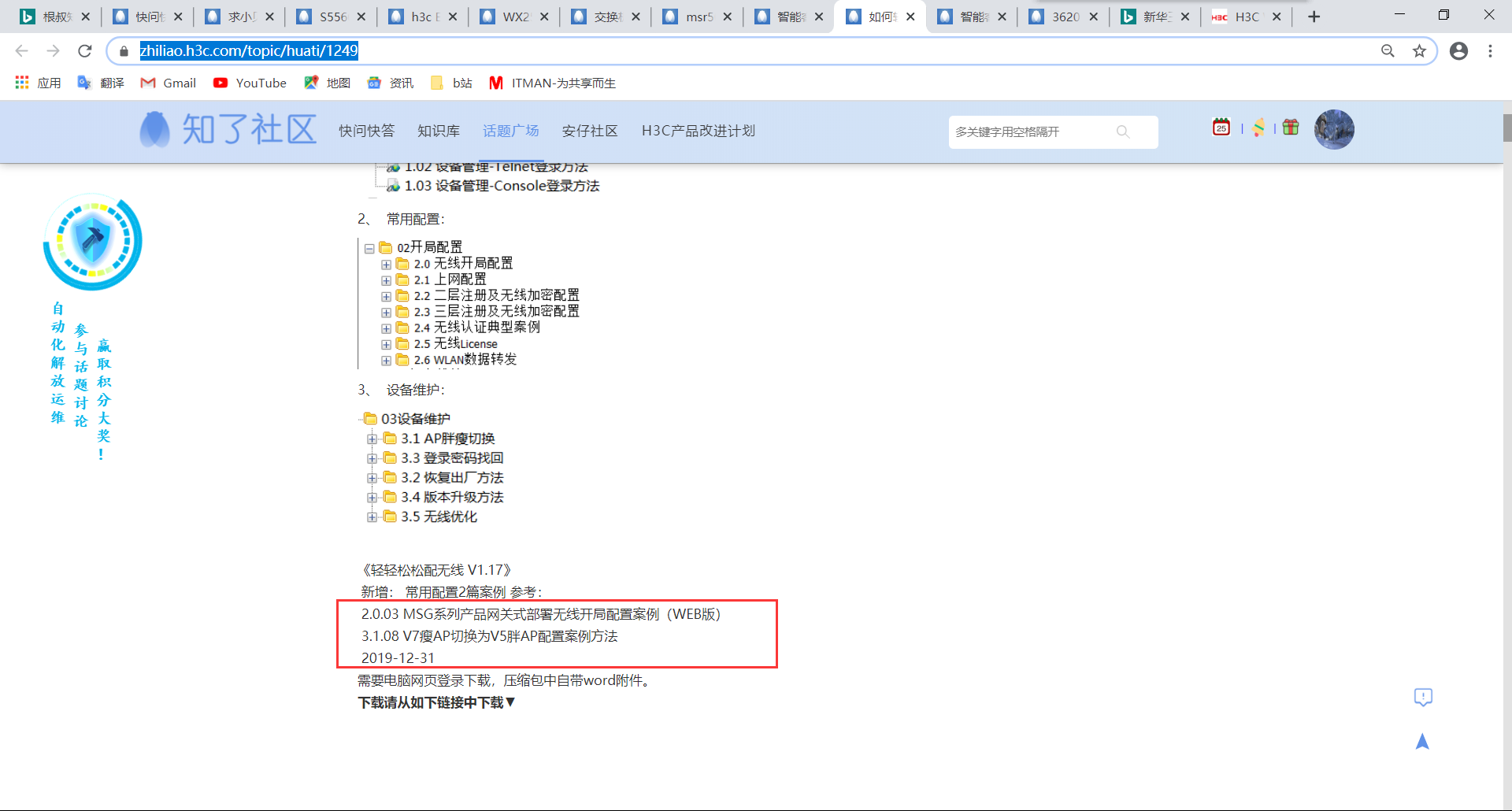Click the colorful ribbon icon in header
This screenshot has width=1512, height=811.
point(1258,127)
